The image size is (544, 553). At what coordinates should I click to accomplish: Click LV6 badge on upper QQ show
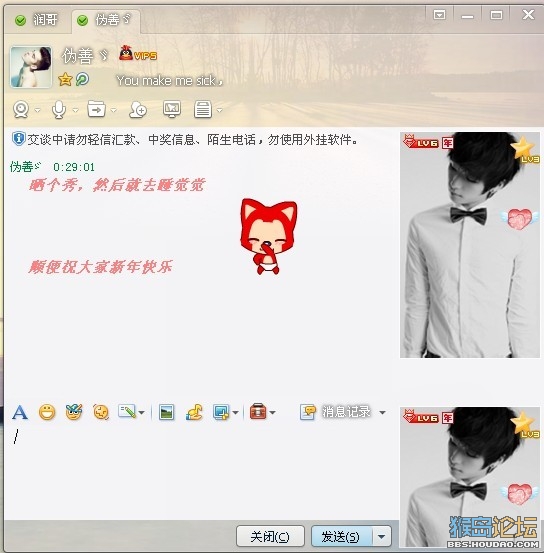point(421,142)
